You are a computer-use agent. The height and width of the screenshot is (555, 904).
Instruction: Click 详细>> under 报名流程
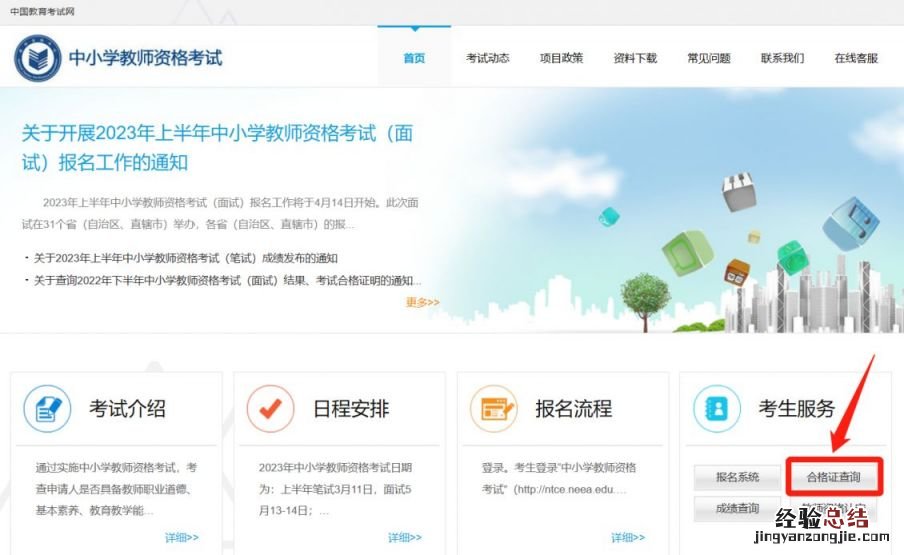tap(628, 538)
